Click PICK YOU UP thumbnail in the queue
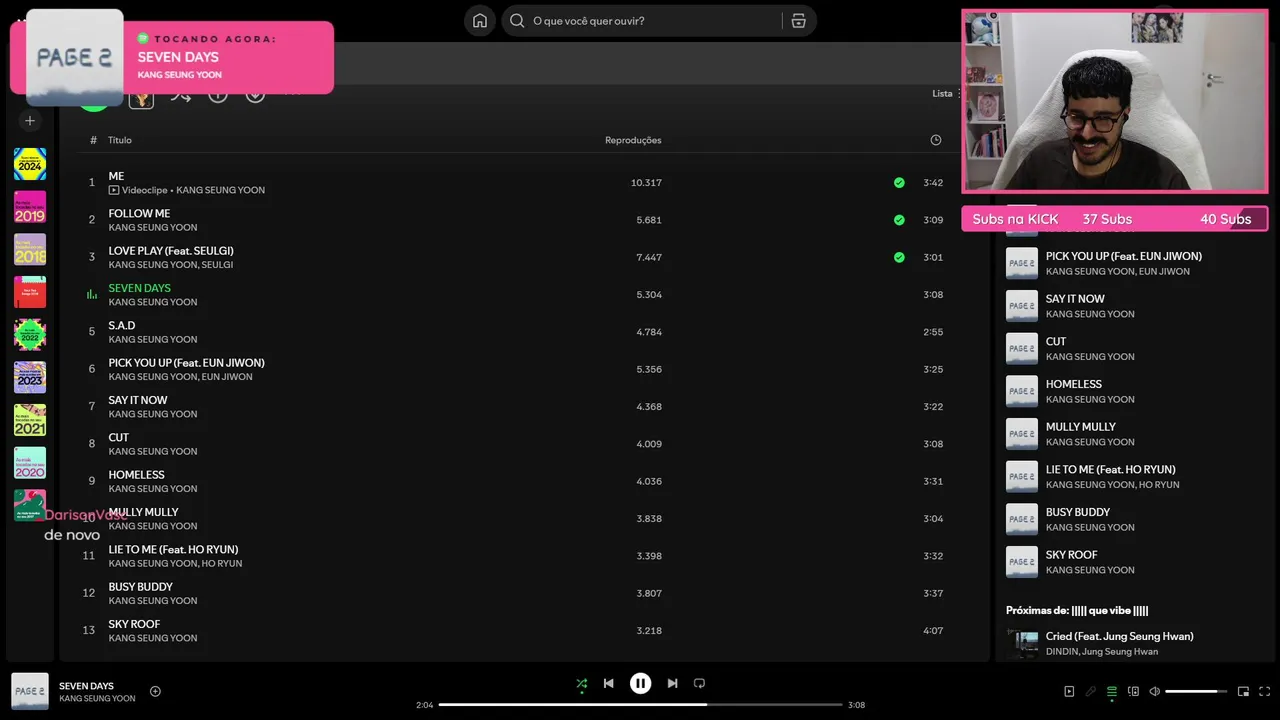The height and width of the screenshot is (720, 1280). (1022, 263)
